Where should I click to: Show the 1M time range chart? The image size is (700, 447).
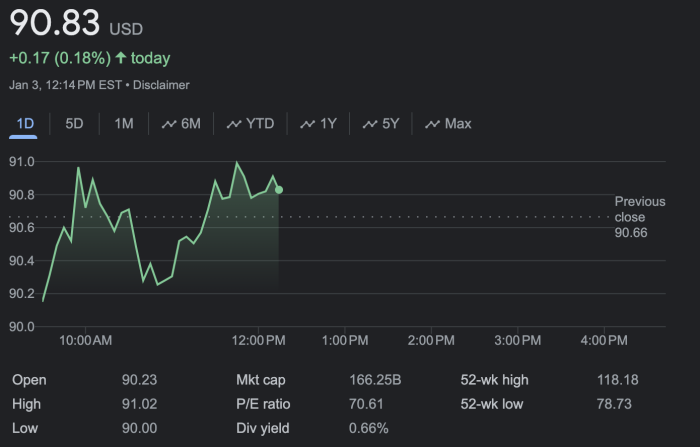pyautogui.click(x=123, y=124)
